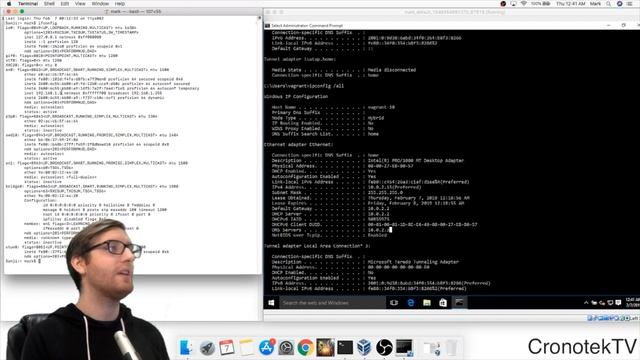Image resolution: width=640 pixels, height=360 pixels.
Task: Click AirPlay display icon in menu bar
Action: pyautogui.click(x=513, y=3)
